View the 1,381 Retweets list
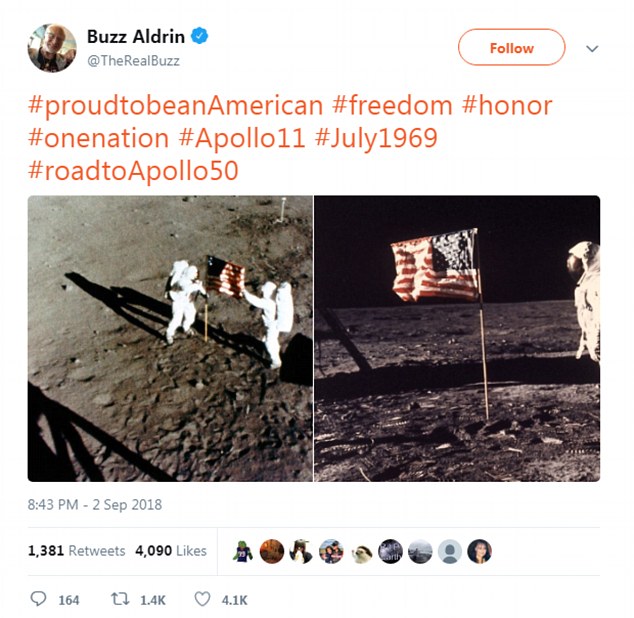The image size is (634, 618). tap(76, 550)
